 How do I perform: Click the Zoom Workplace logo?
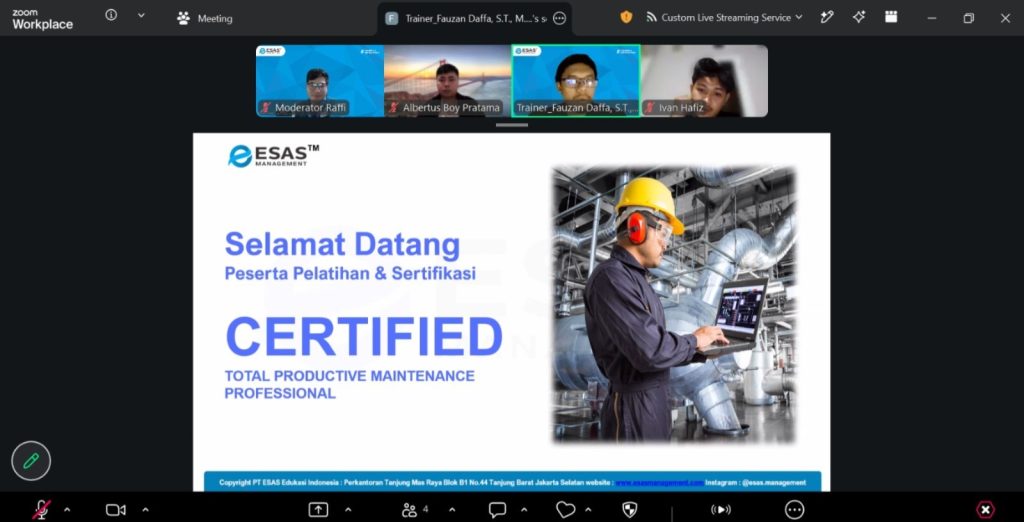click(x=42, y=19)
